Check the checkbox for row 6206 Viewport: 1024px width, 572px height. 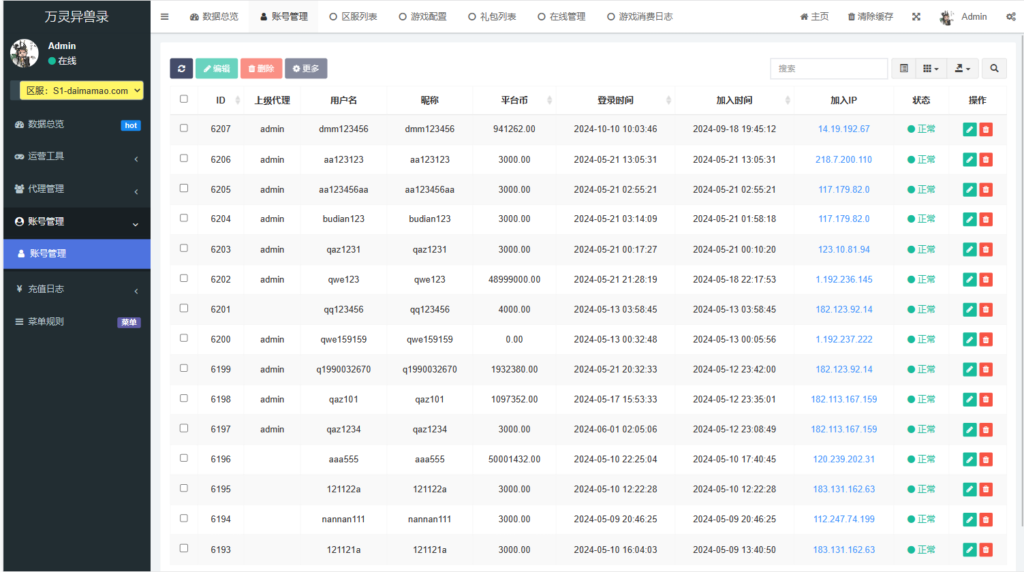[x=184, y=159]
